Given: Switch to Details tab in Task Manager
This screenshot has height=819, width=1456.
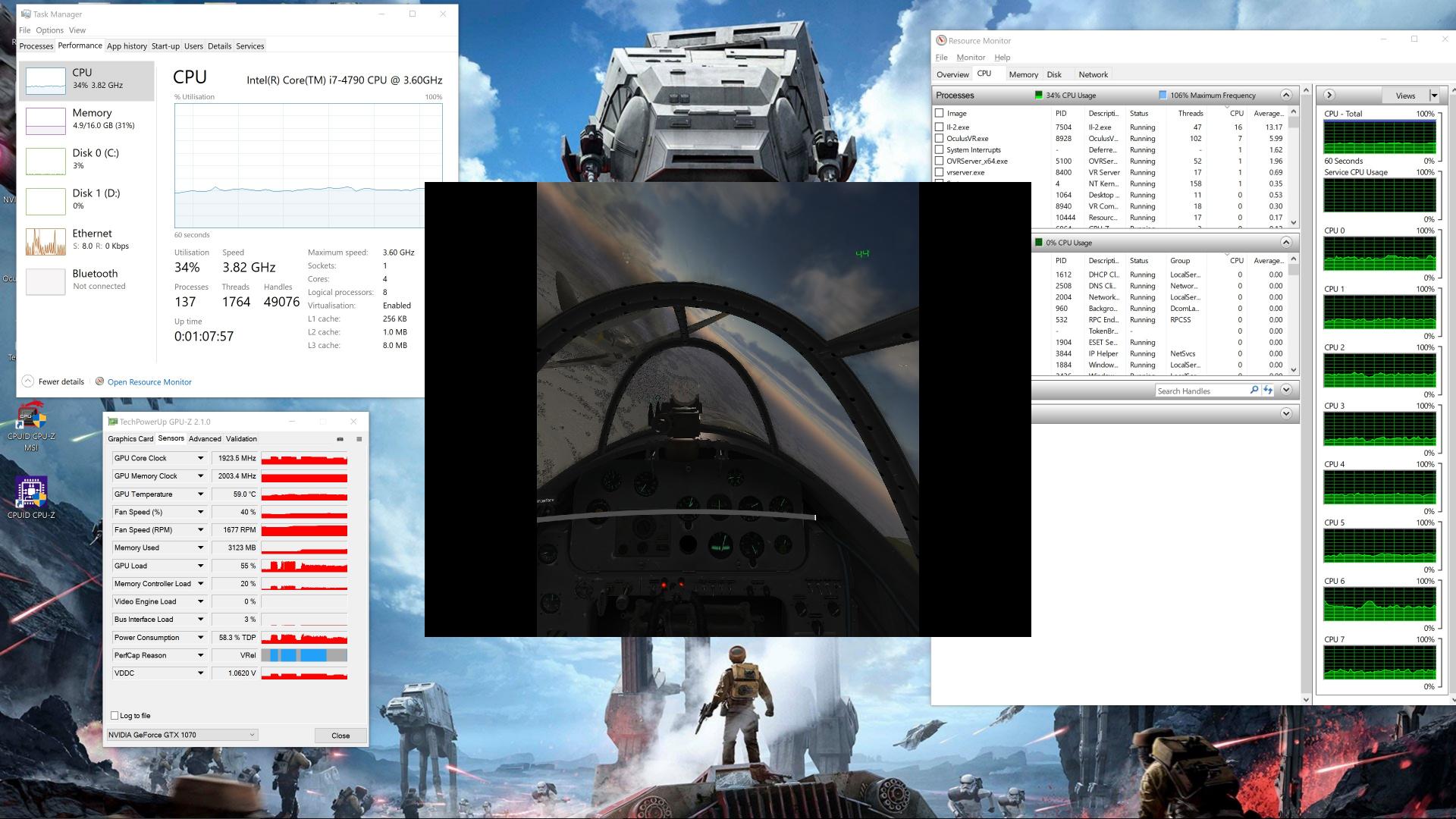Looking at the screenshot, I should [219, 46].
